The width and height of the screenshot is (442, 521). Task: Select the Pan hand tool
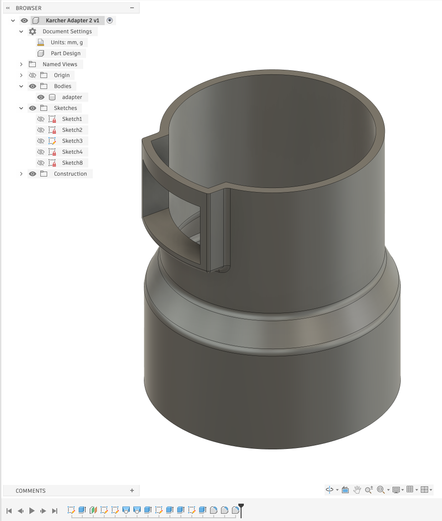point(357,490)
